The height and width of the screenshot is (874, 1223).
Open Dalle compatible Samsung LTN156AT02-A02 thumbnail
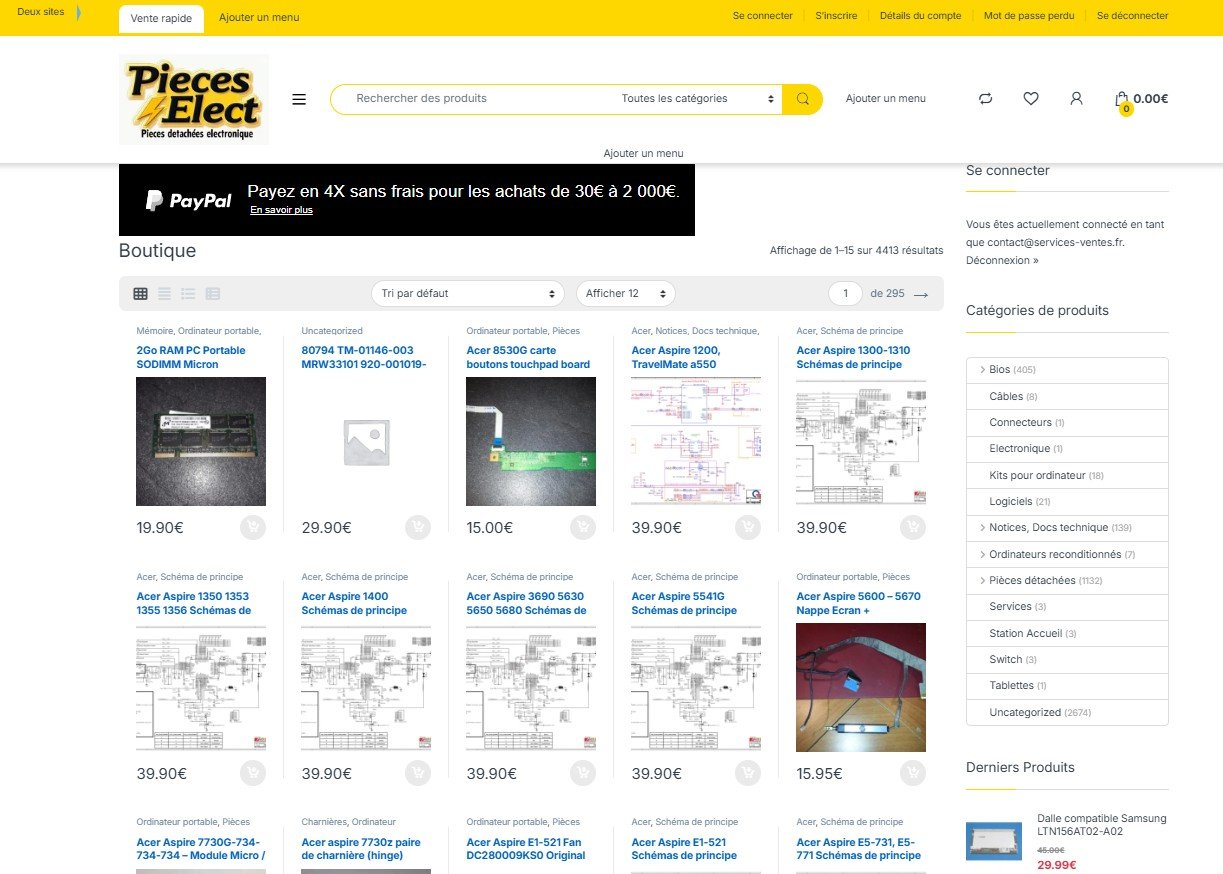click(994, 841)
